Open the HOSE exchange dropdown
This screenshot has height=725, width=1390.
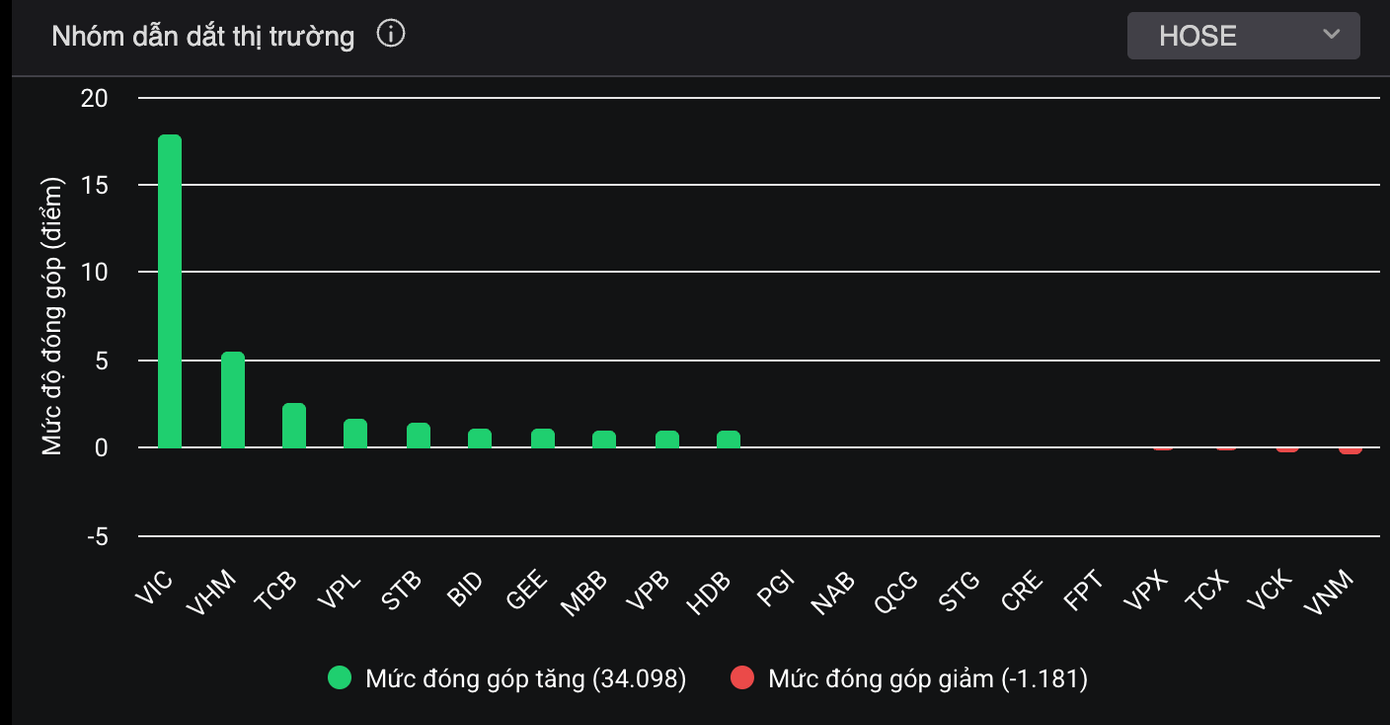[1242, 36]
